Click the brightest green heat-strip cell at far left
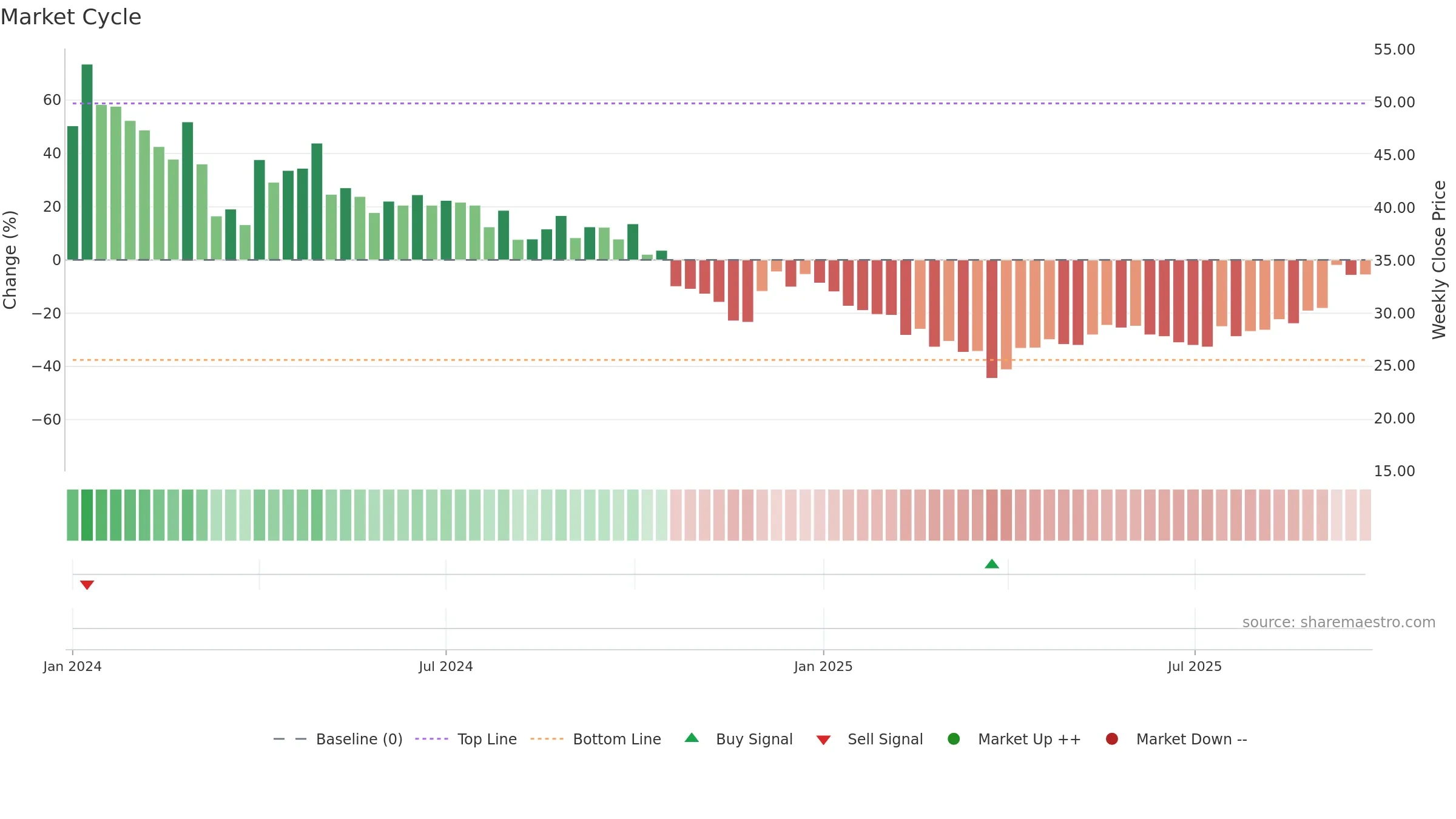This screenshot has height=819, width=1456. tap(87, 515)
